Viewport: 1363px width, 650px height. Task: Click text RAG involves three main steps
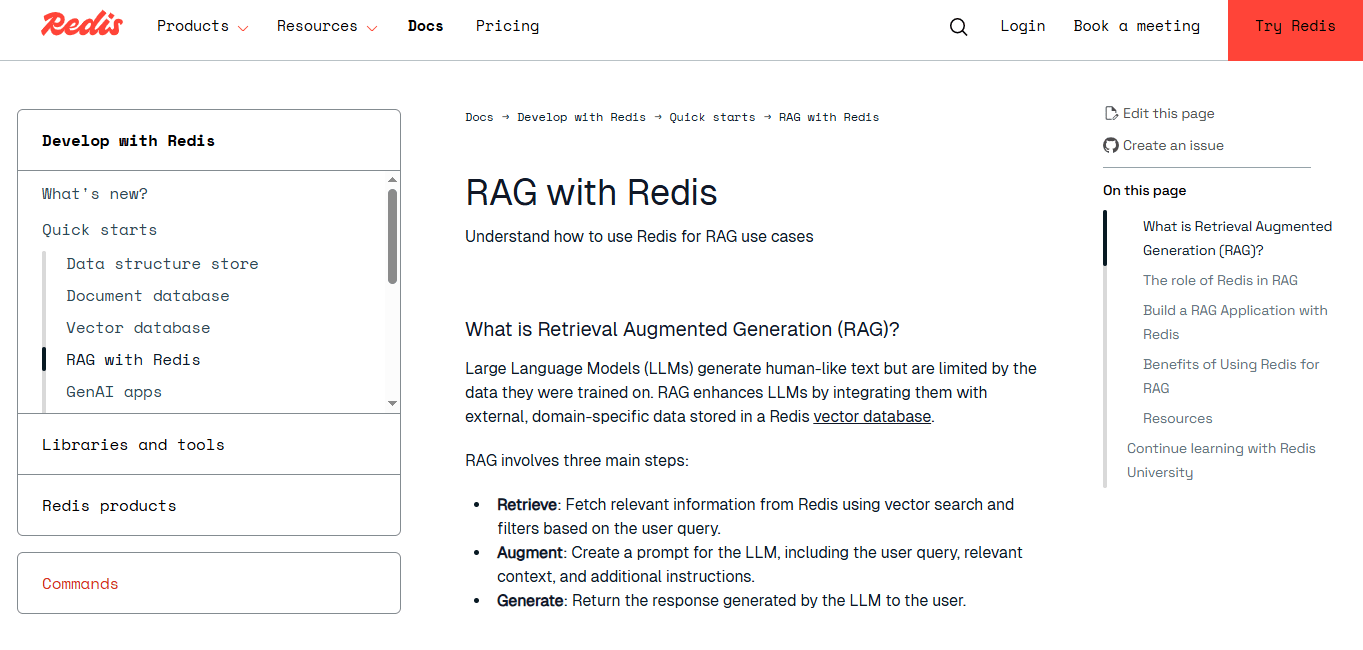[577, 461]
